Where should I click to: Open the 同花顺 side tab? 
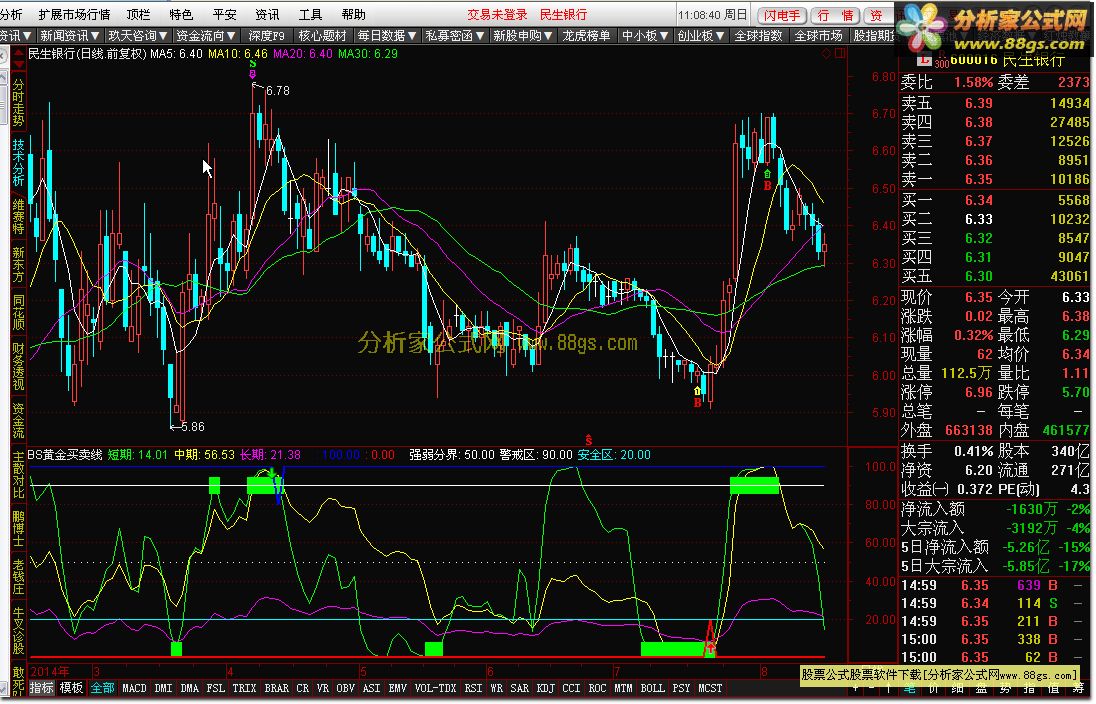click(x=18, y=312)
